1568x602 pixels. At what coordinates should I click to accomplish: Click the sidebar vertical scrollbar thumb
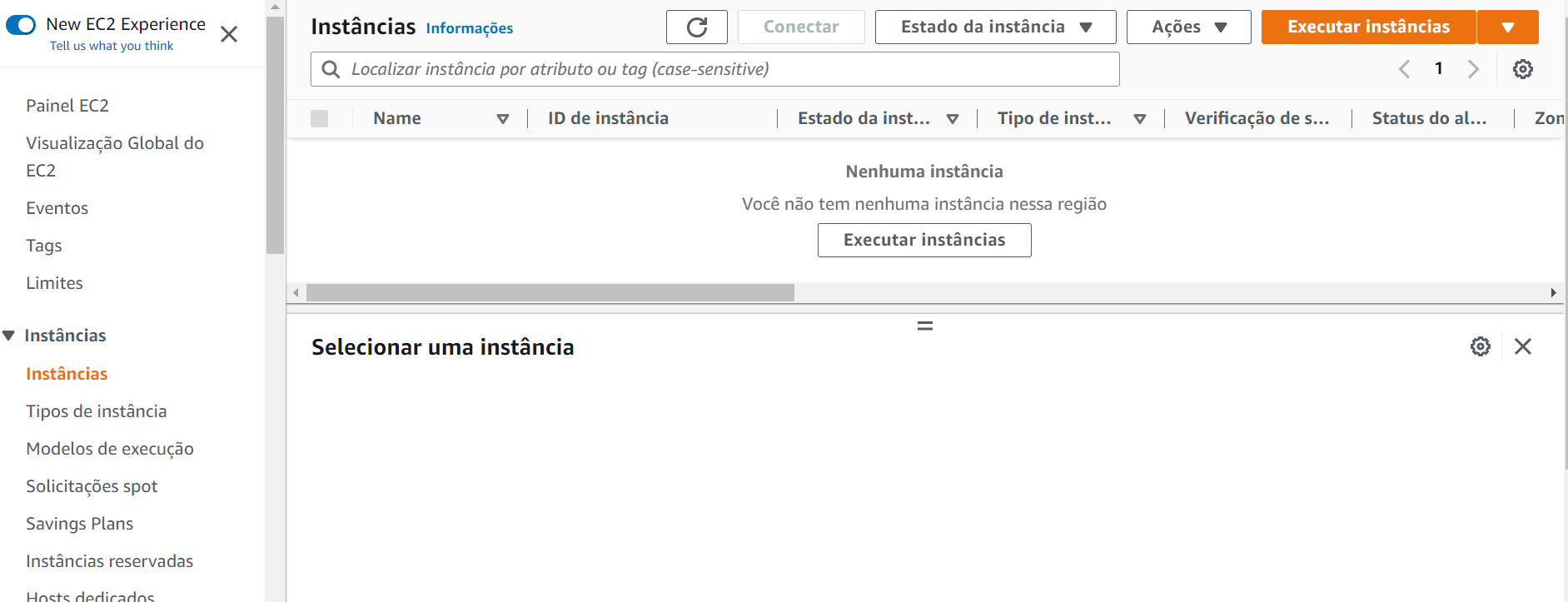(x=276, y=135)
